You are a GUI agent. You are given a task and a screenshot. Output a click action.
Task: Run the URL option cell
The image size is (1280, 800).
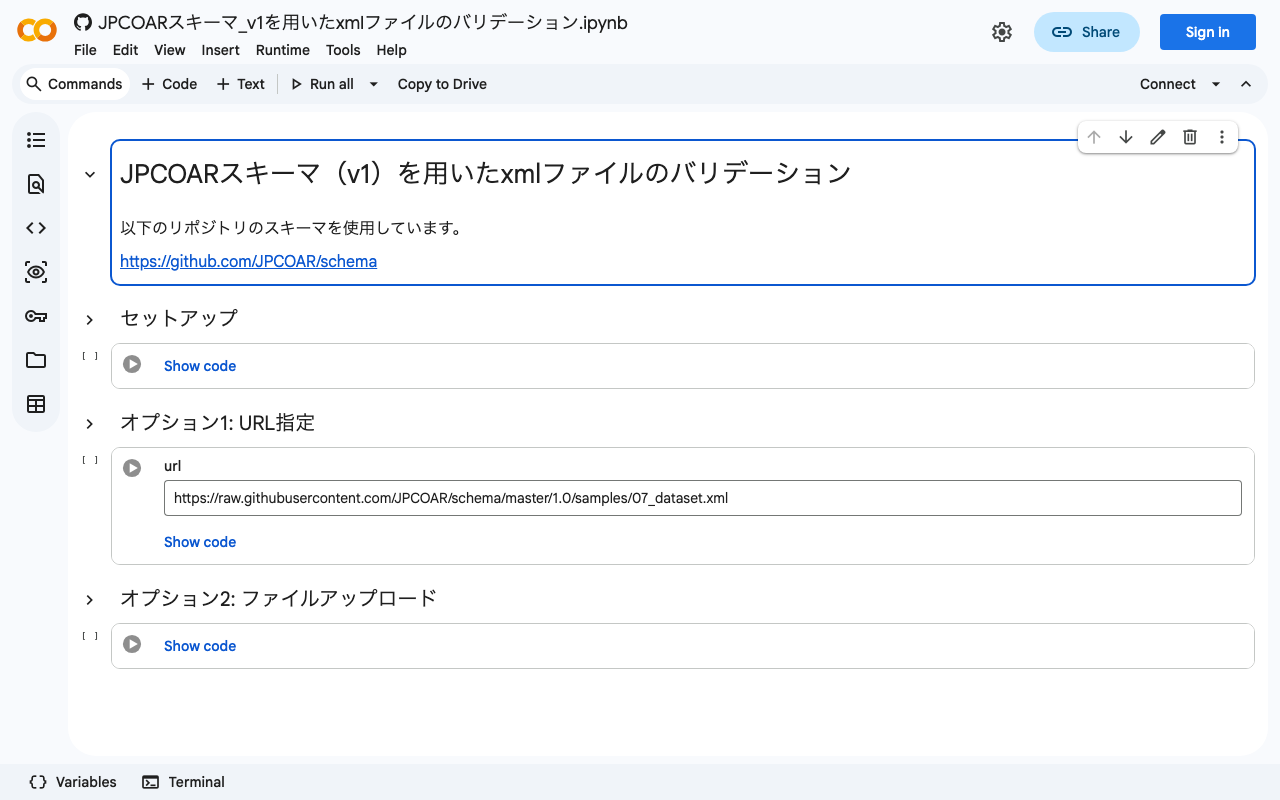[x=132, y=468]
